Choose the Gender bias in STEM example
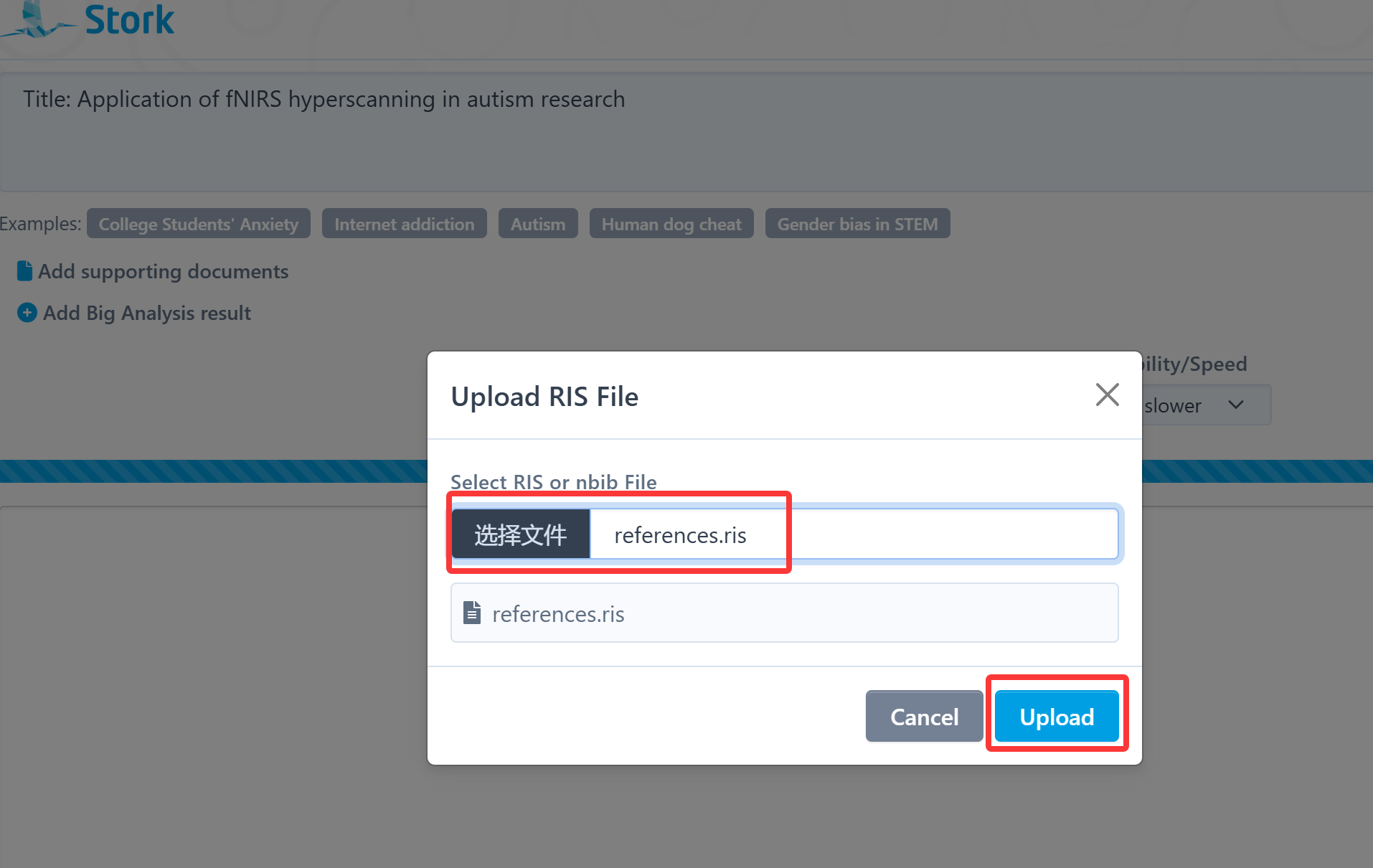This screenshot has width=1373, height=868. (857, 224)
